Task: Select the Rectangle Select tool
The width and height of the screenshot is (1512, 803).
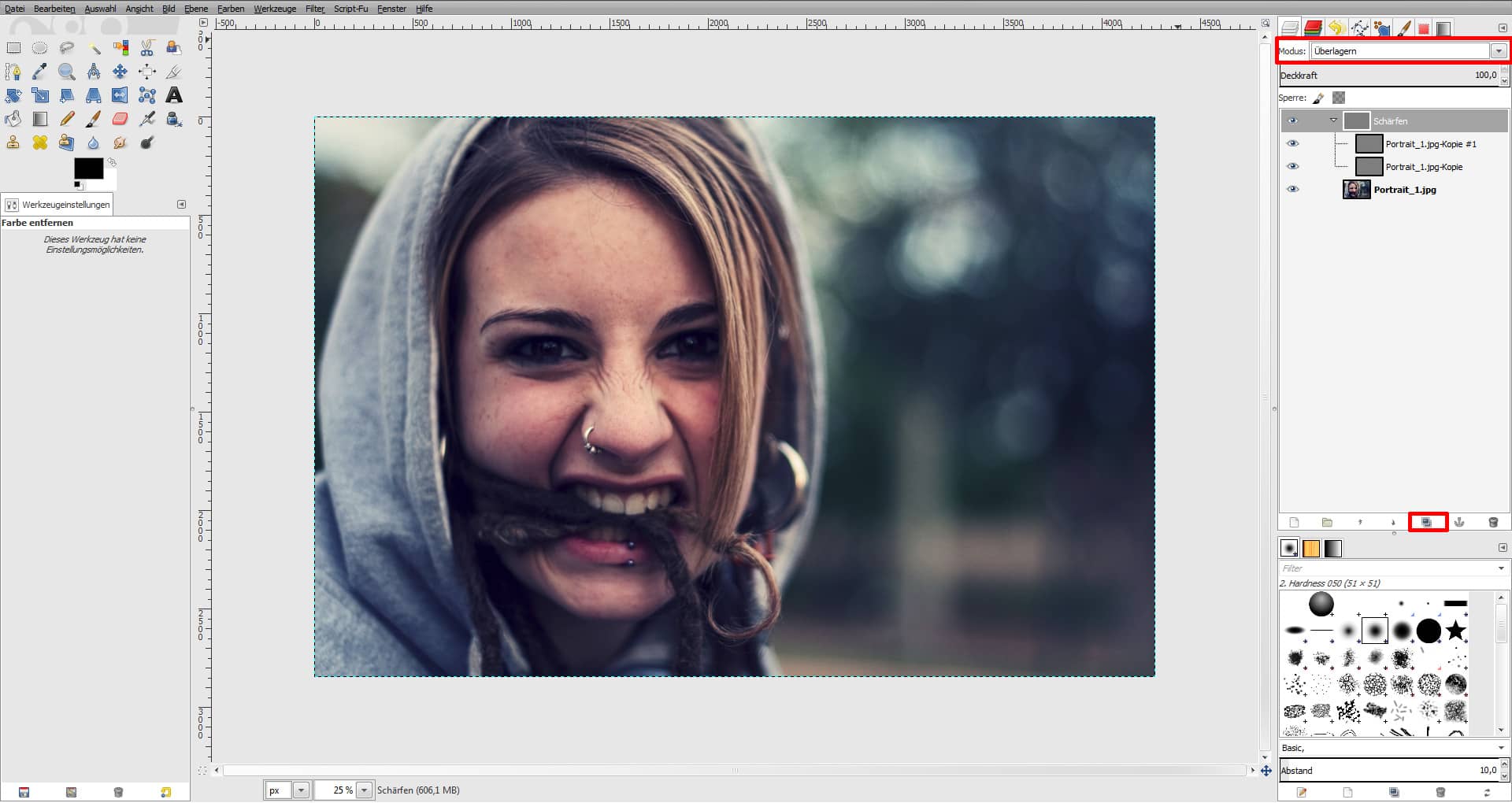Action: pyautogui.click(x=13, y=47)
